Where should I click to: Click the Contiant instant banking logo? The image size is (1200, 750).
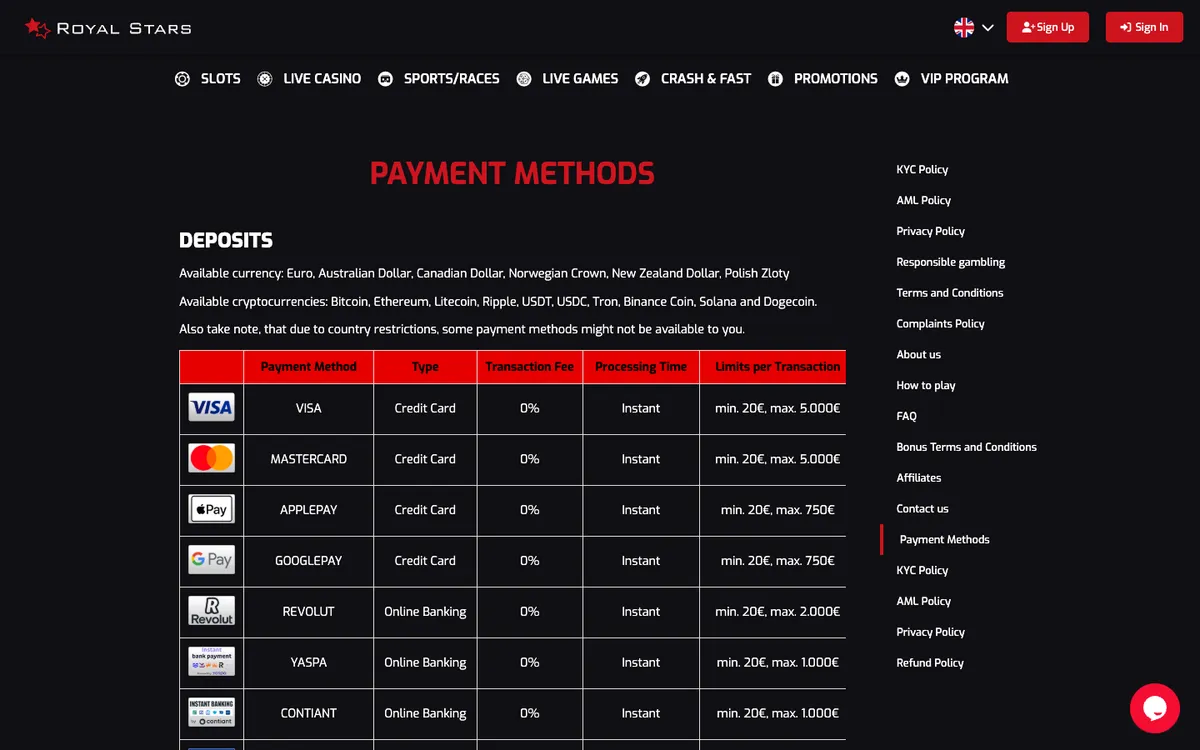(x=211, y=713)
